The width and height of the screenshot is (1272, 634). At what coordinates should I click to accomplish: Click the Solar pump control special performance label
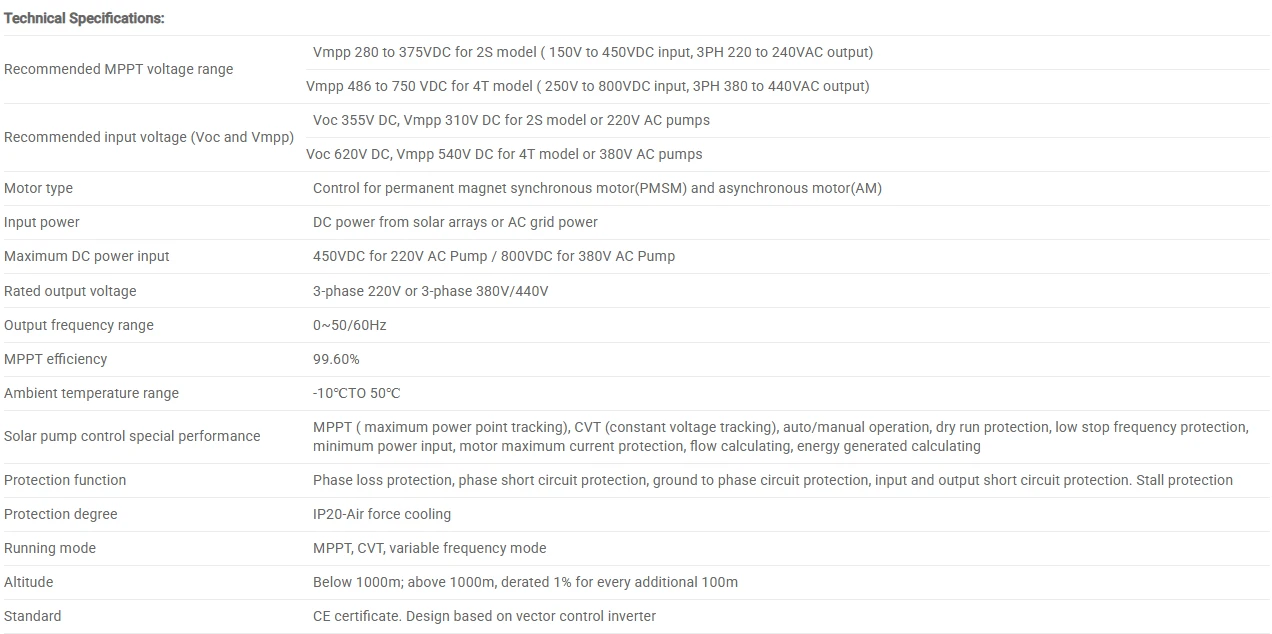pyautogui.click(x=132, y=436)
